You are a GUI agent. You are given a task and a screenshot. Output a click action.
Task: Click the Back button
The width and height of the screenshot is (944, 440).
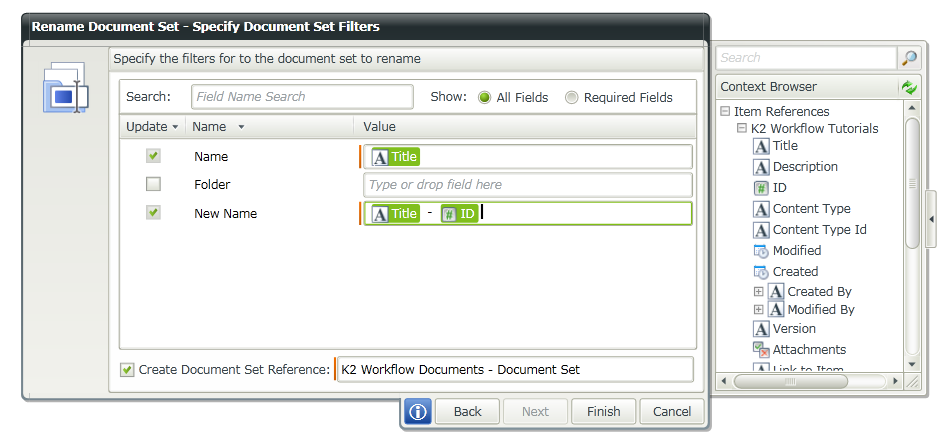(467, 411)
